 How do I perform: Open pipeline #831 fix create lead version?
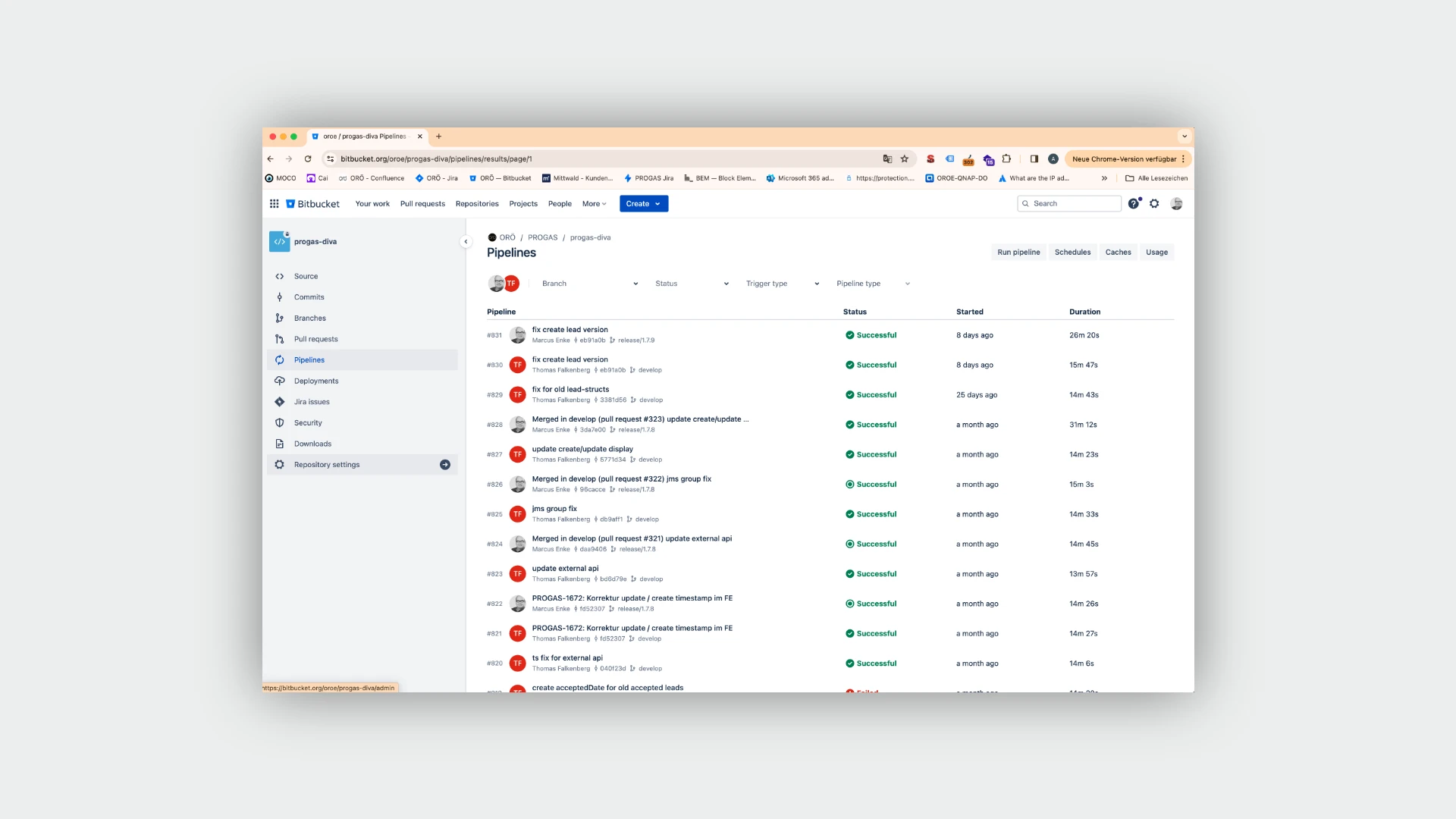coord(570,329)
